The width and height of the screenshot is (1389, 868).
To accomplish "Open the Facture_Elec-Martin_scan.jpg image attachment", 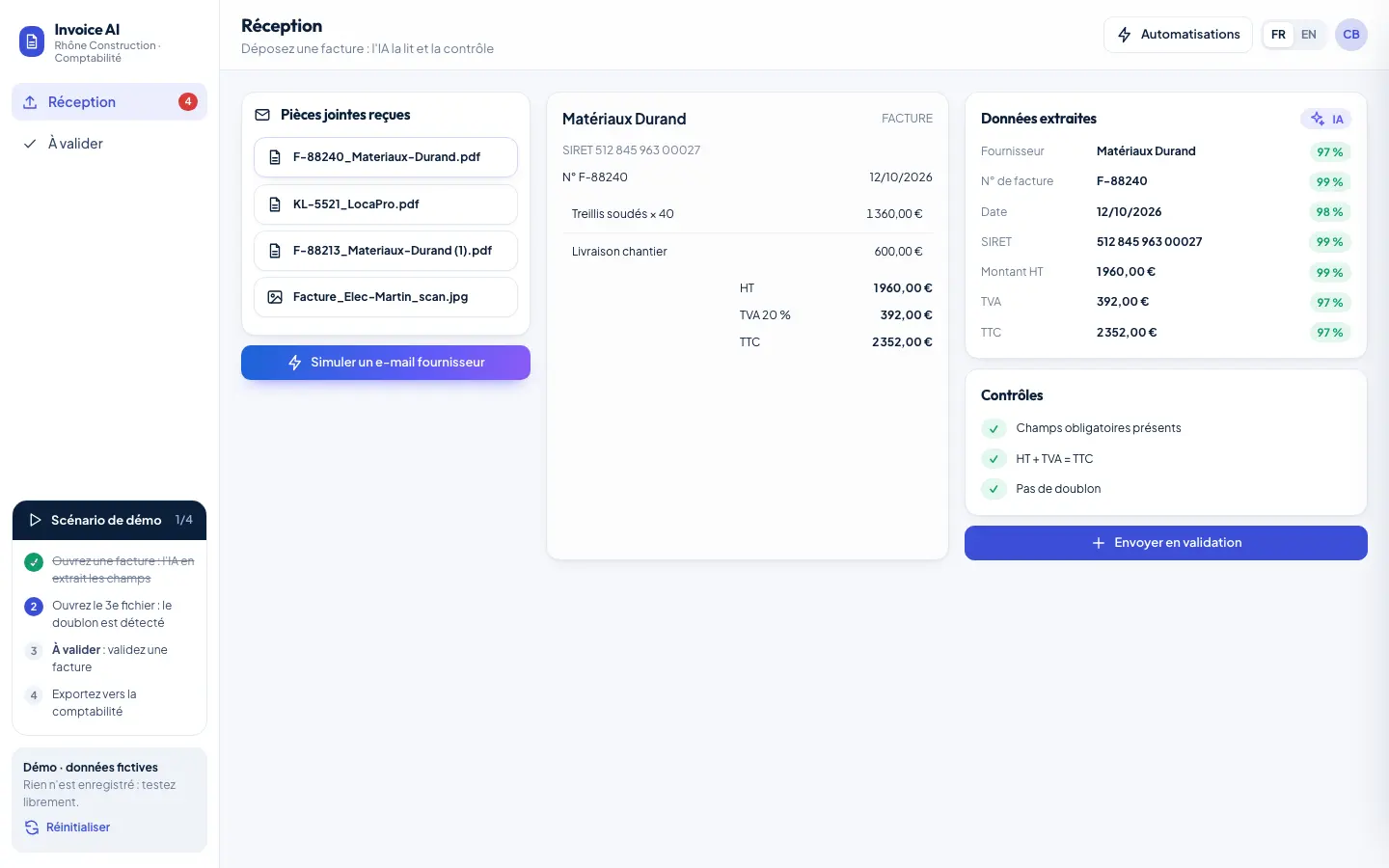I will [386, 297].
